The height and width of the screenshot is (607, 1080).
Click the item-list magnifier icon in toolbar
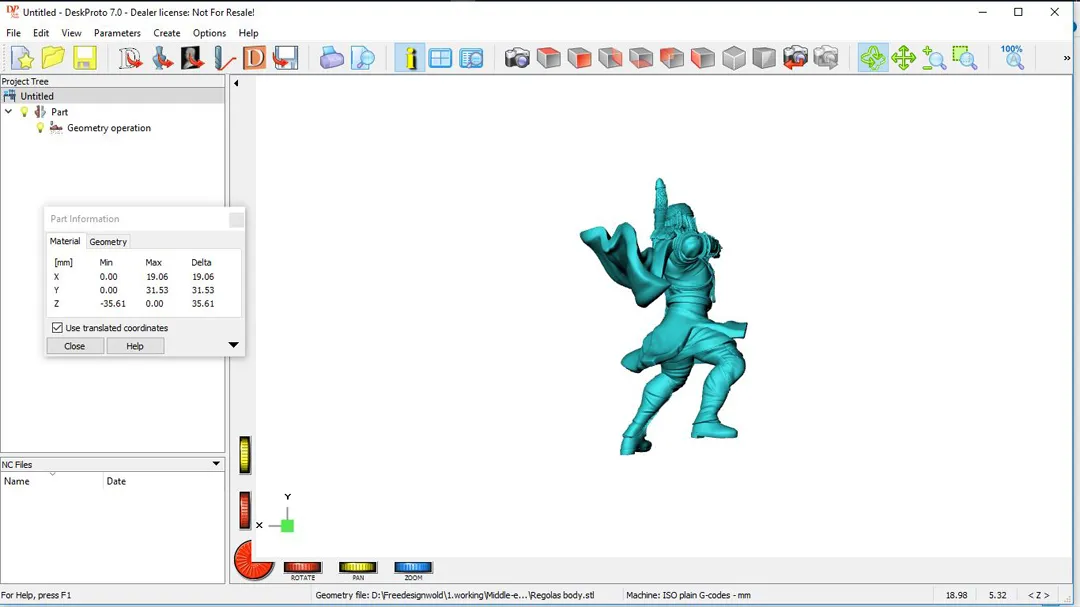click(x=471, y=58)
